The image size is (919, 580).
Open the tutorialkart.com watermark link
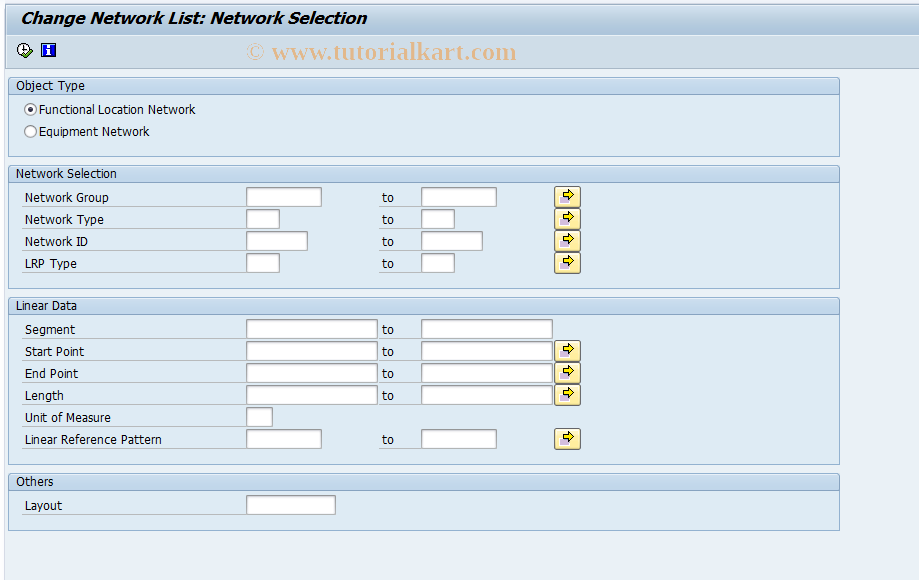point(383,51)
